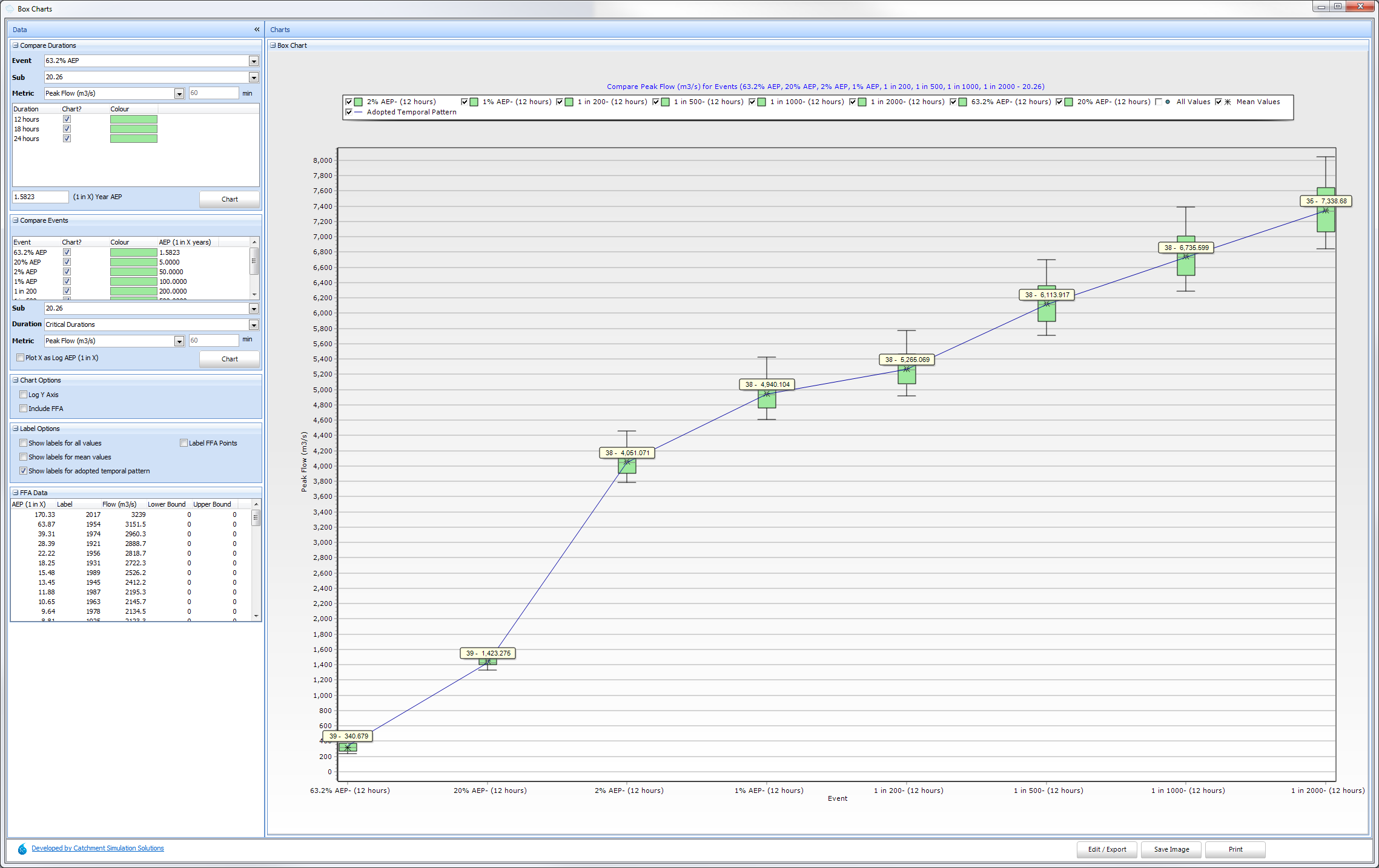The image size is (1379, 868).
Task: Click the Box Charts title bar app icon
Action: [10, 8]
